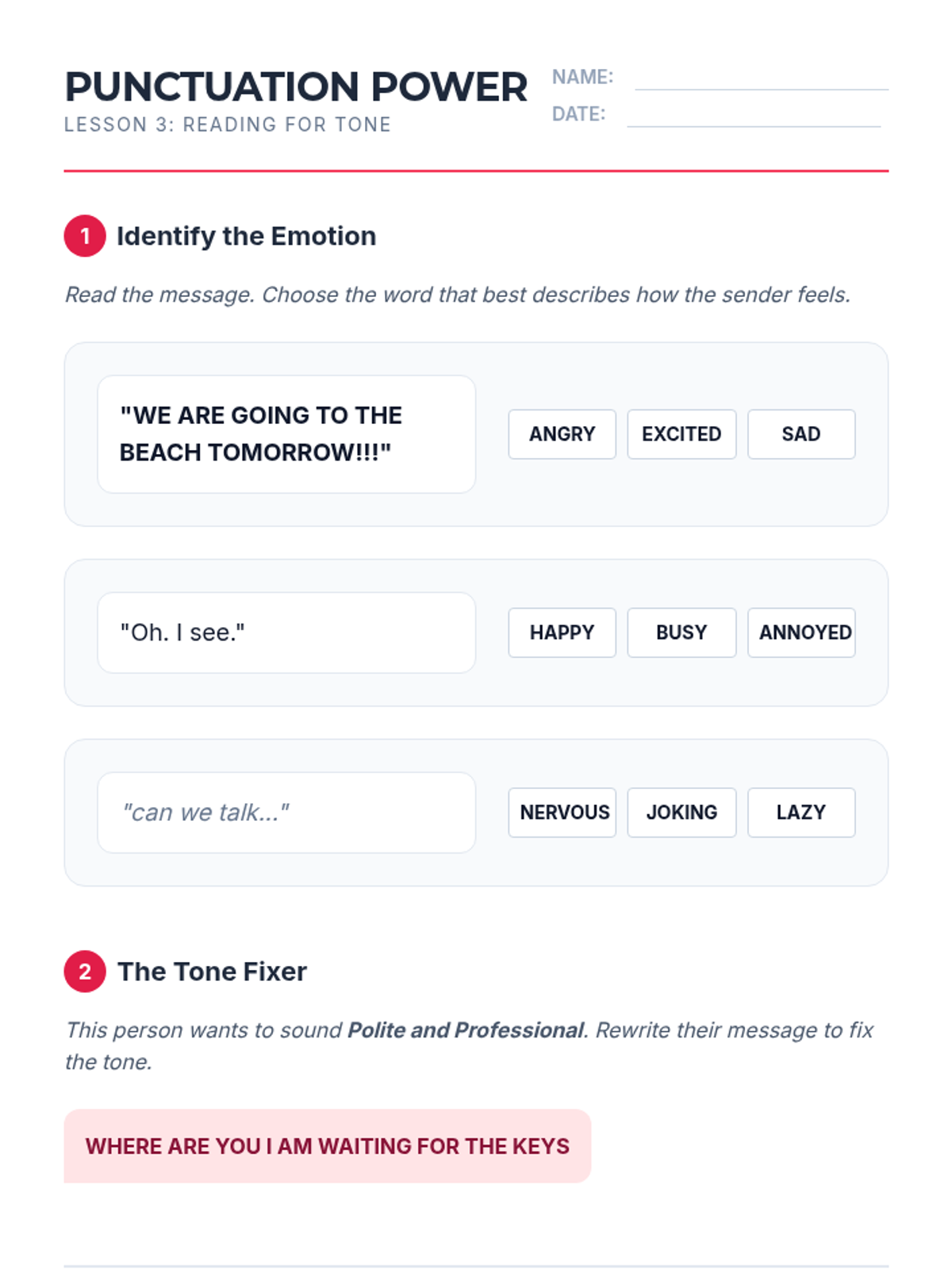Choose the JOKING answer option
The width and height of the screenshot is (952, 1270).
681,812
